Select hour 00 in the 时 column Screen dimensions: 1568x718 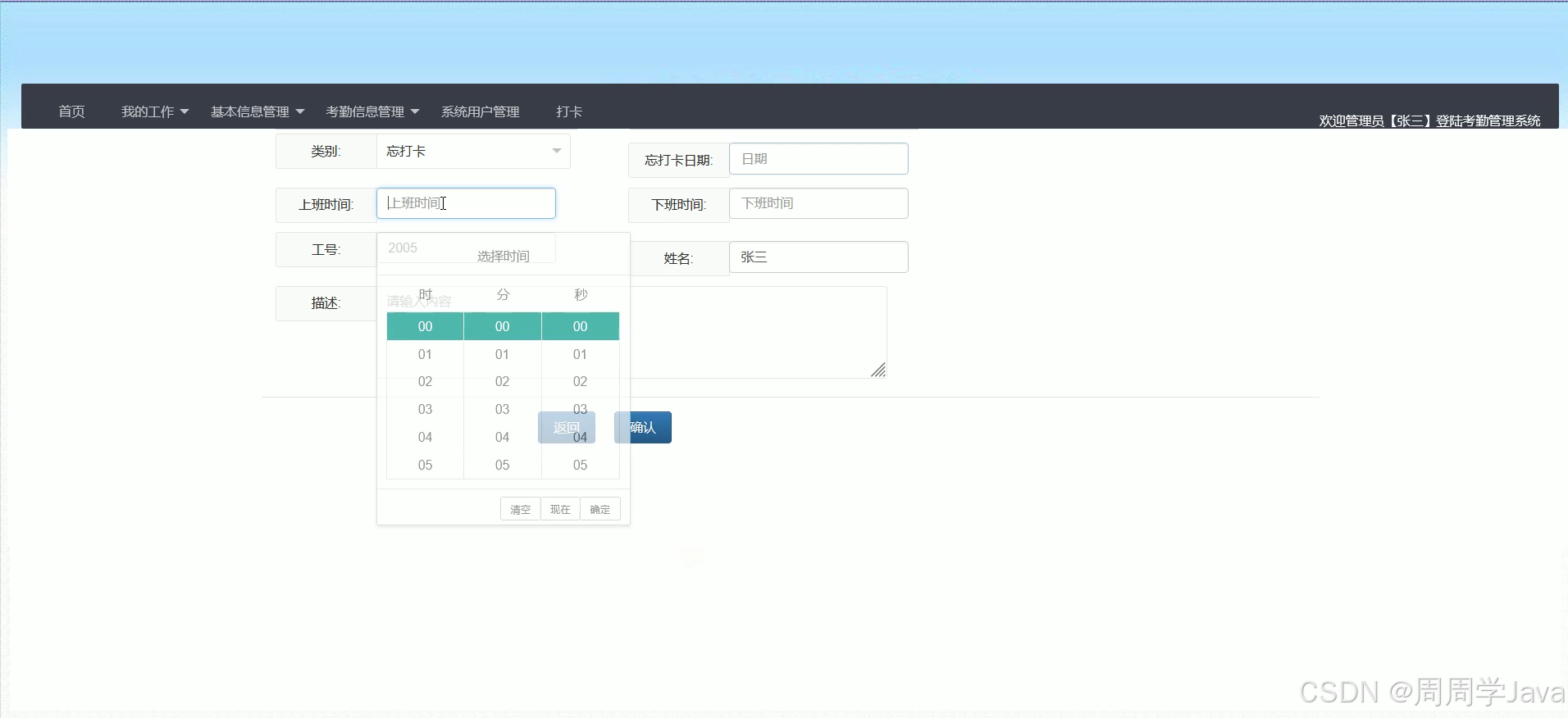pos(425,326)
